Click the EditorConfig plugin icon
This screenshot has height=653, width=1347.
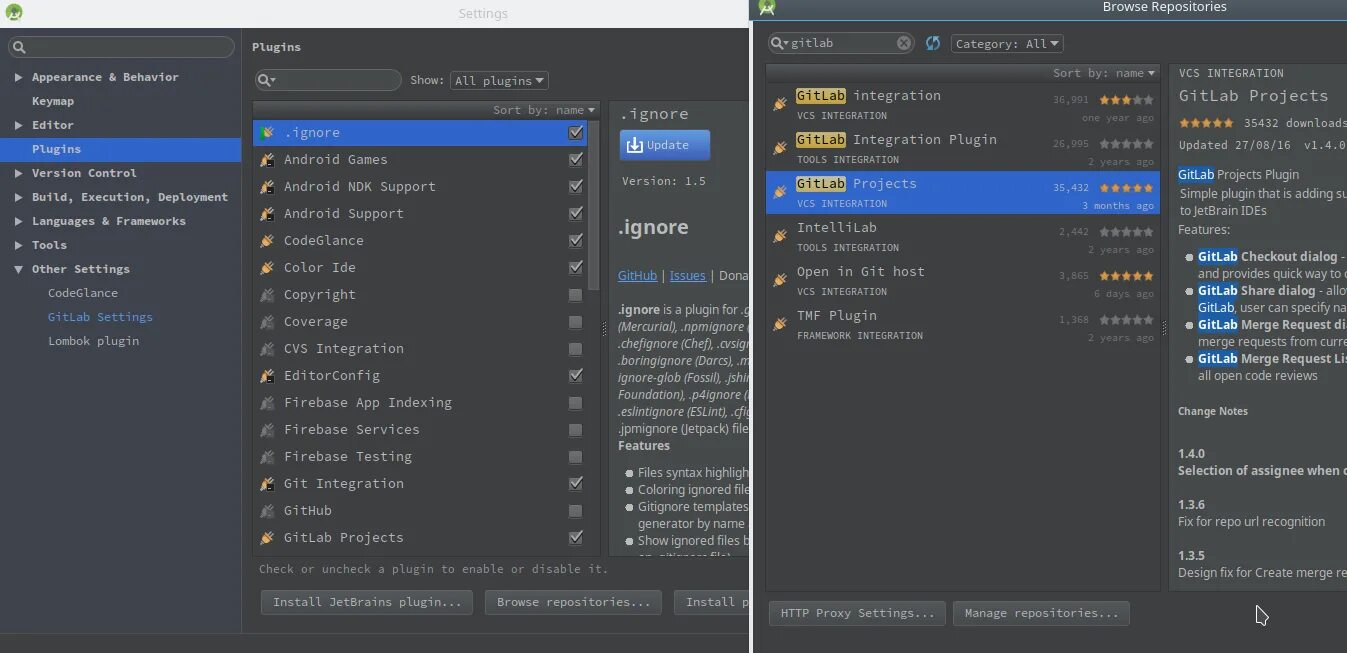point(267,376)
